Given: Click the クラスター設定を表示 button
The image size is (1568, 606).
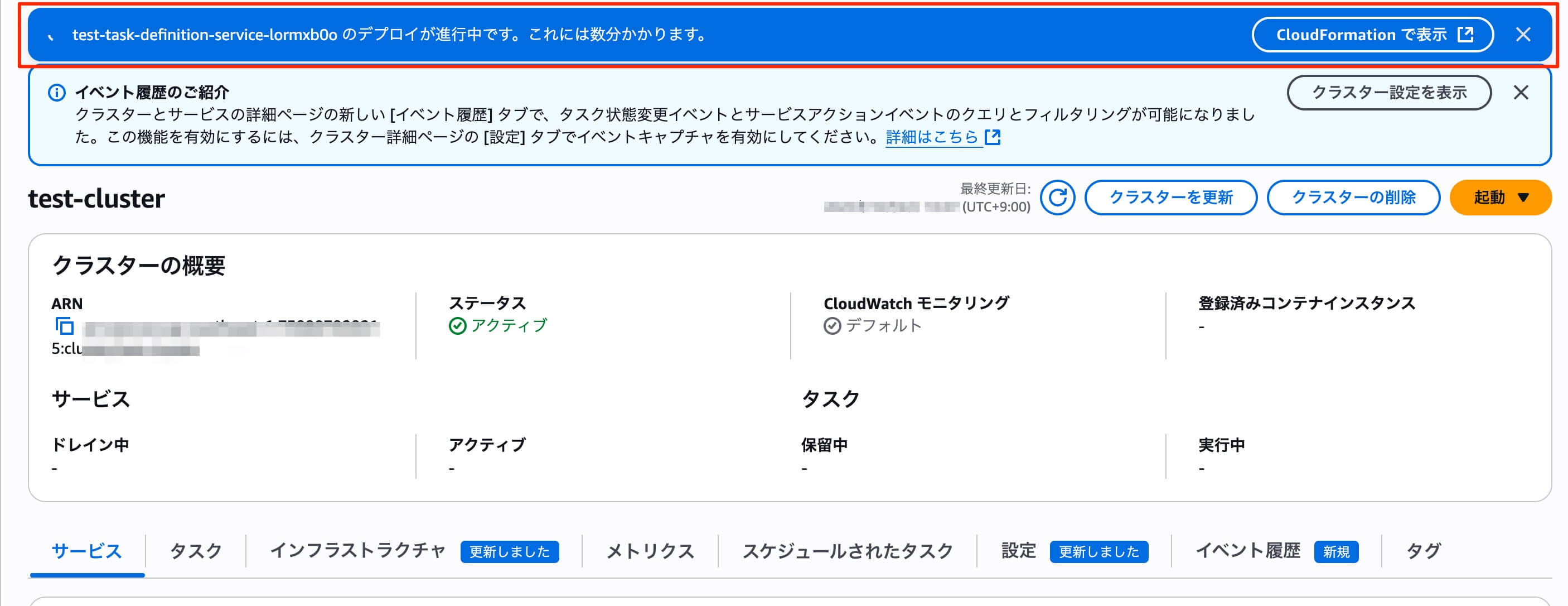Looking at the screenshot, I should [x=1388, y=93].
